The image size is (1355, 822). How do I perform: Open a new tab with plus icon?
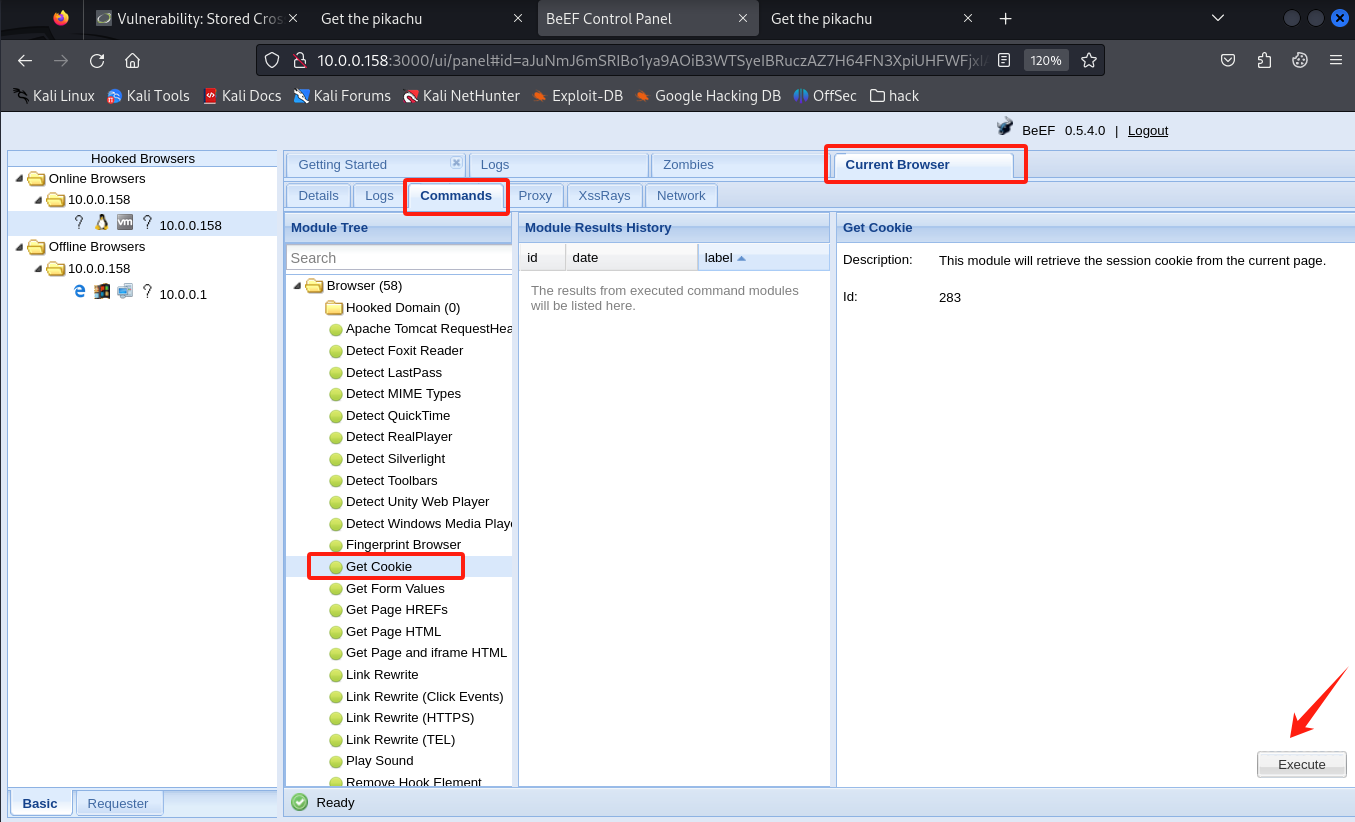click(1006, 19)
